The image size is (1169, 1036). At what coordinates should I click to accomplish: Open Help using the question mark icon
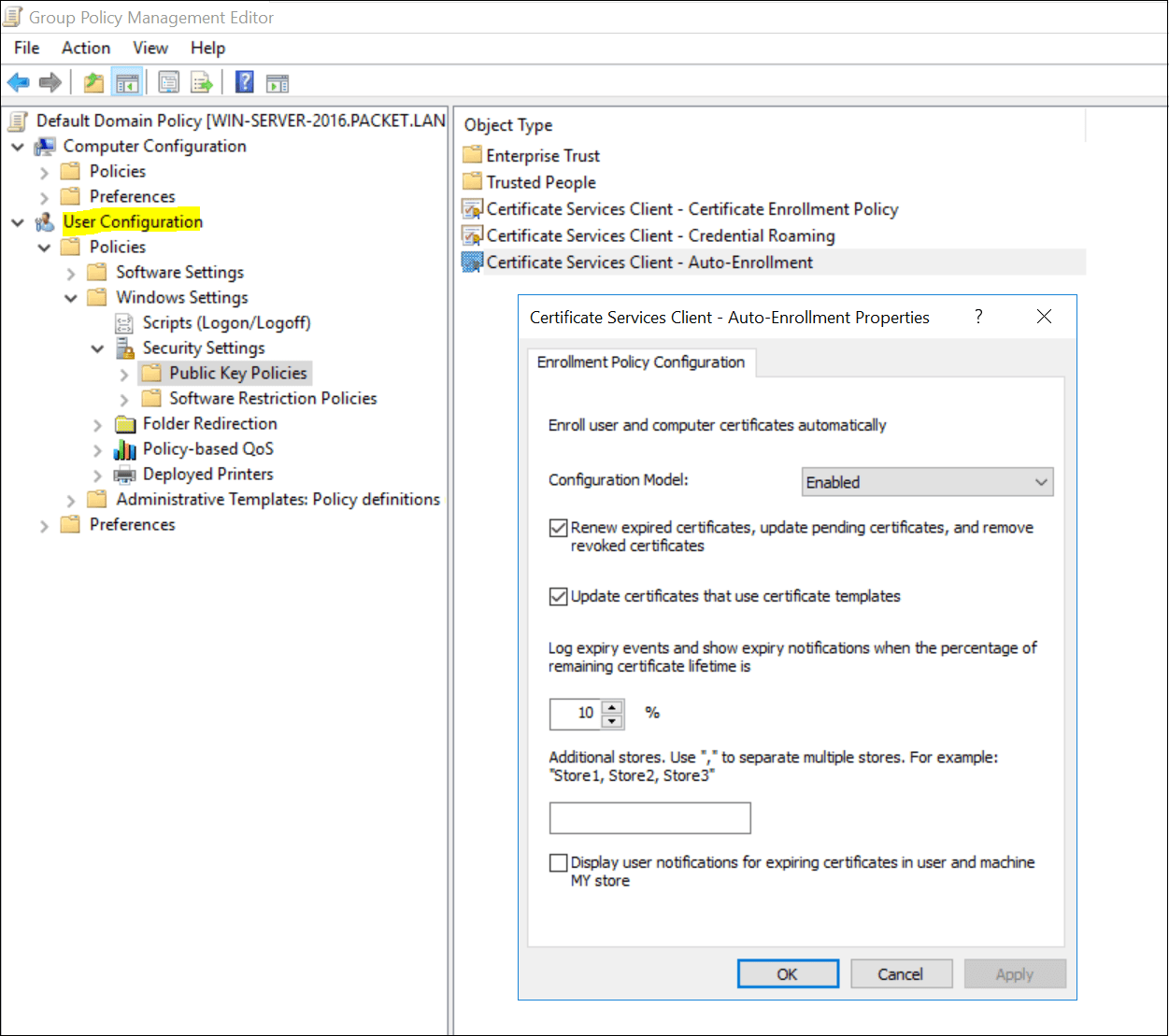(x=243, y=82)
